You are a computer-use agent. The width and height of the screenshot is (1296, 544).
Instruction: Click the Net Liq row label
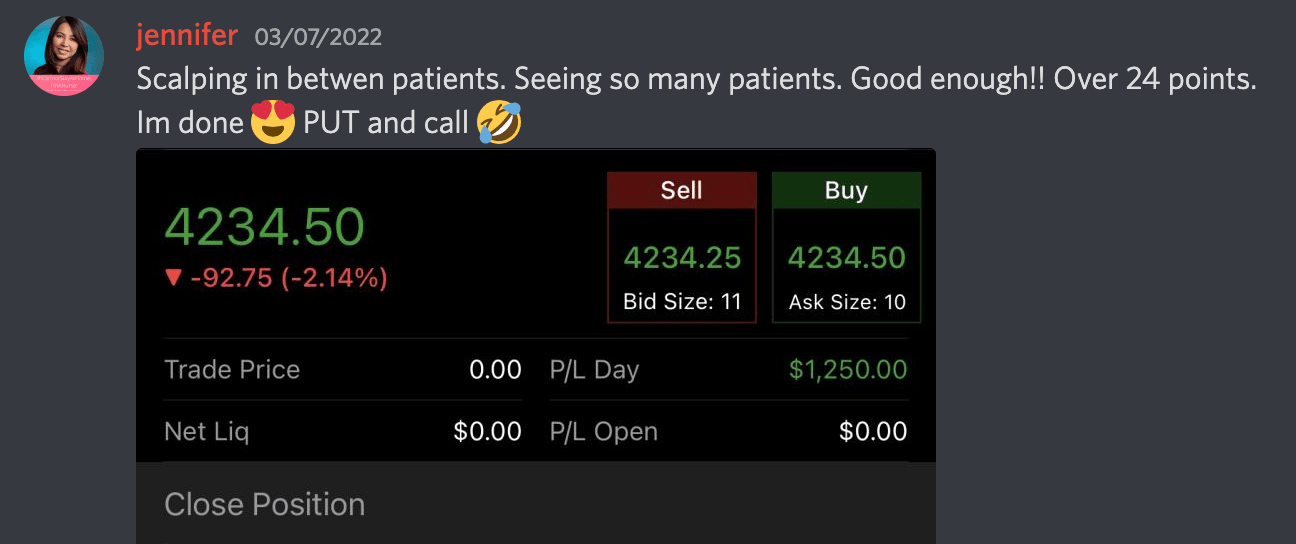click(x=206, y=432)
